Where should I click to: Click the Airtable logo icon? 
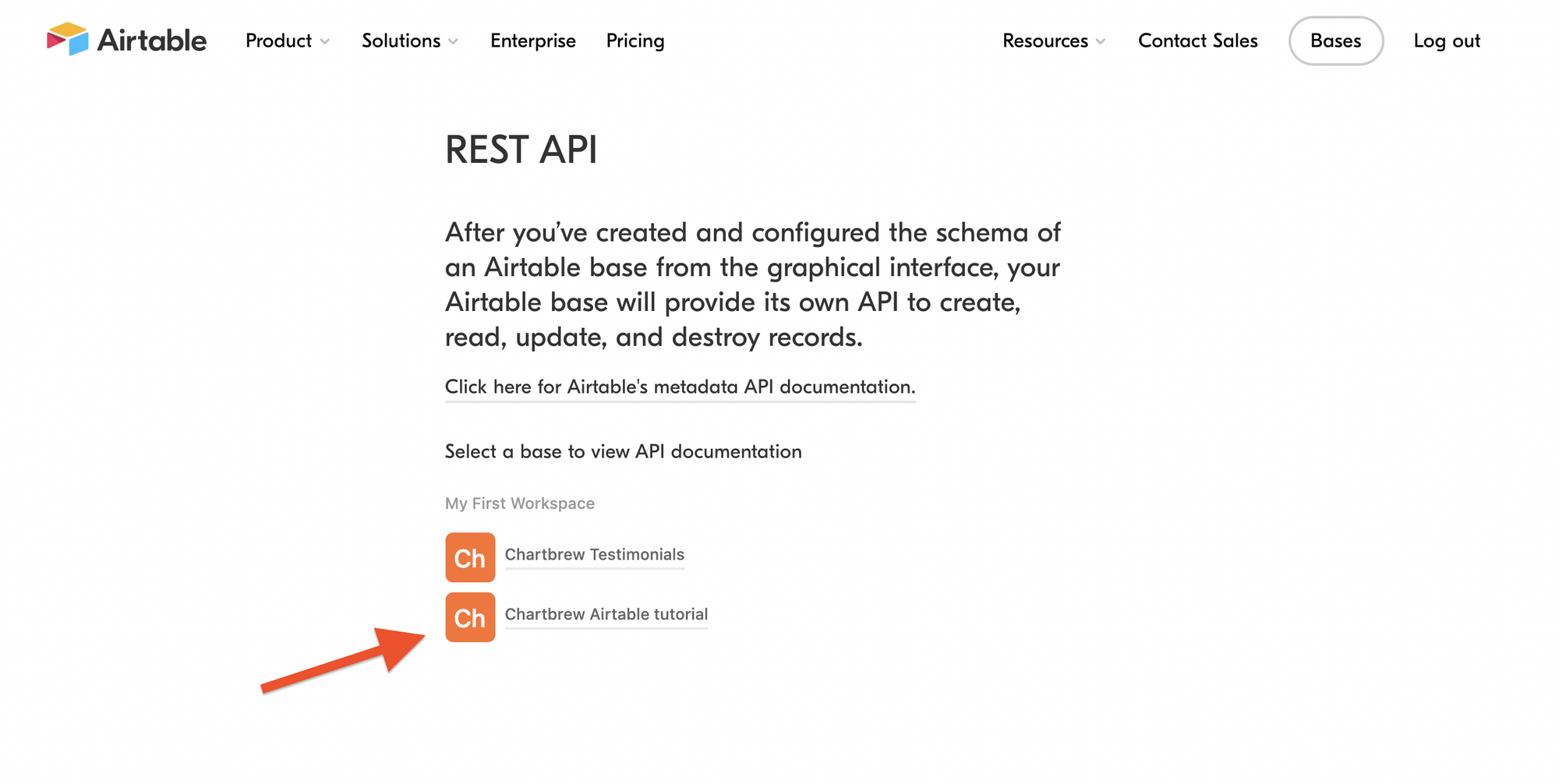pyautogui.click(x=68, y=39)
